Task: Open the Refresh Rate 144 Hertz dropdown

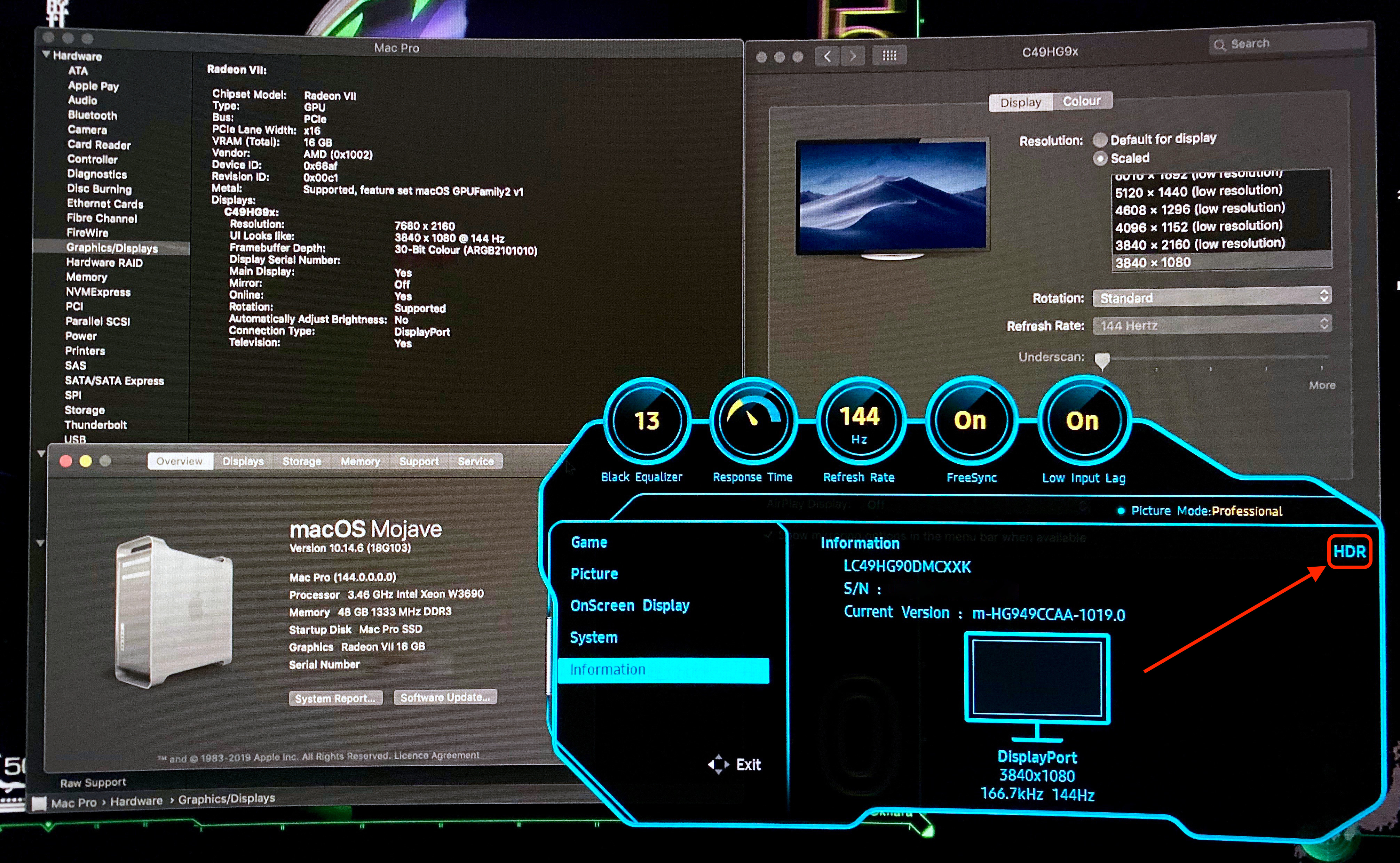Action: tap(1212, 325)
